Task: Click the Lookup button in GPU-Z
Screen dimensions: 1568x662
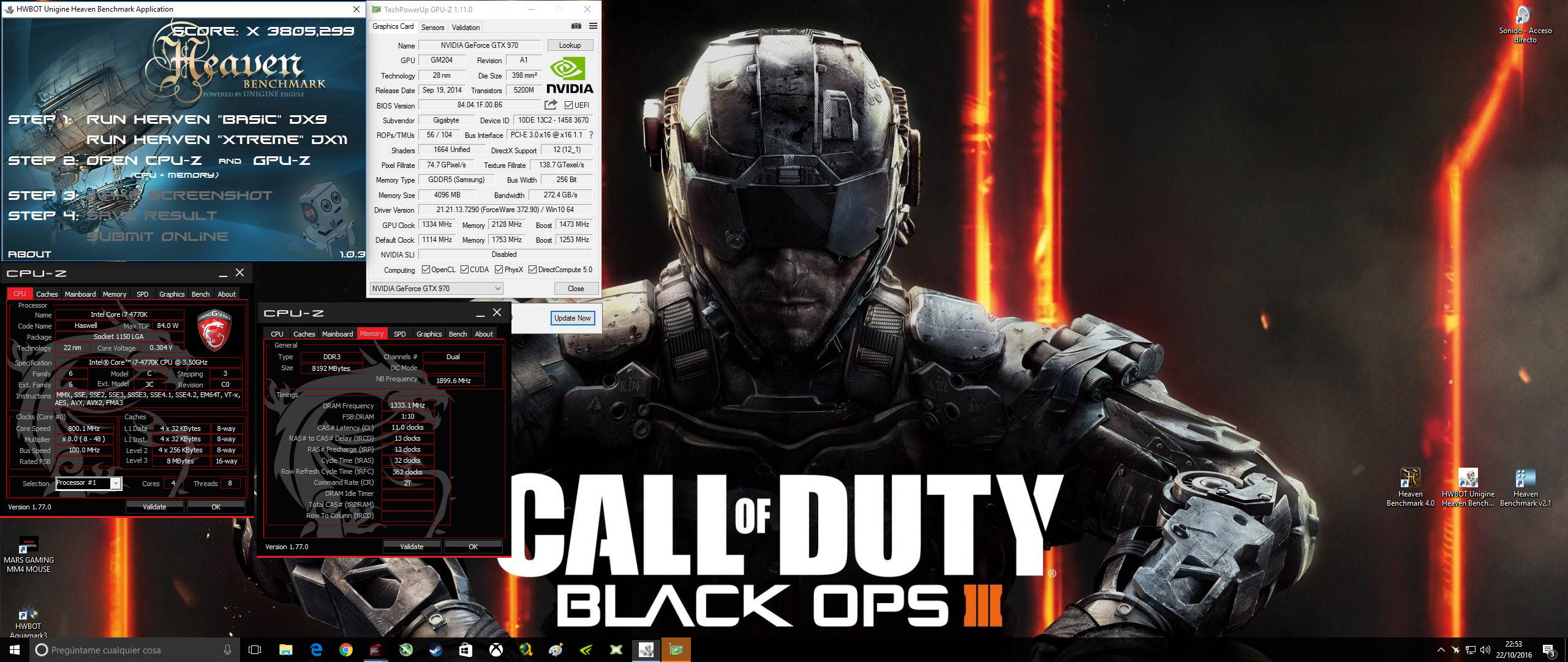Action: [x=569, y=45]
